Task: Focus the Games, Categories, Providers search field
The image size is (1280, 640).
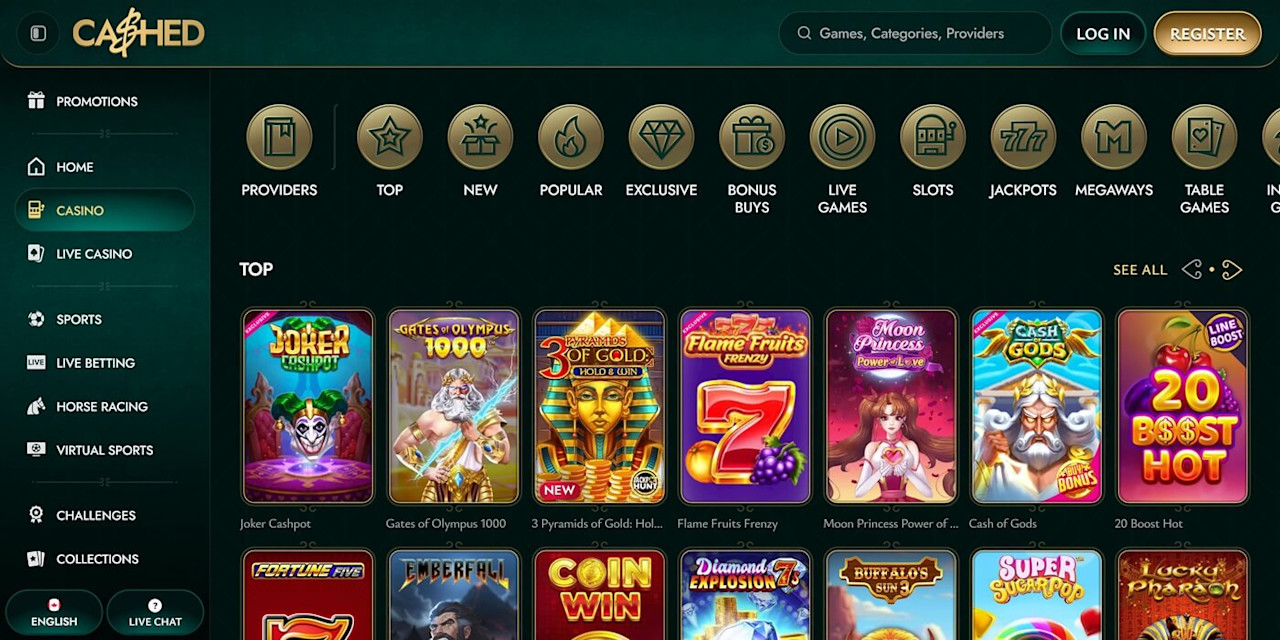Action: (915, 33)
